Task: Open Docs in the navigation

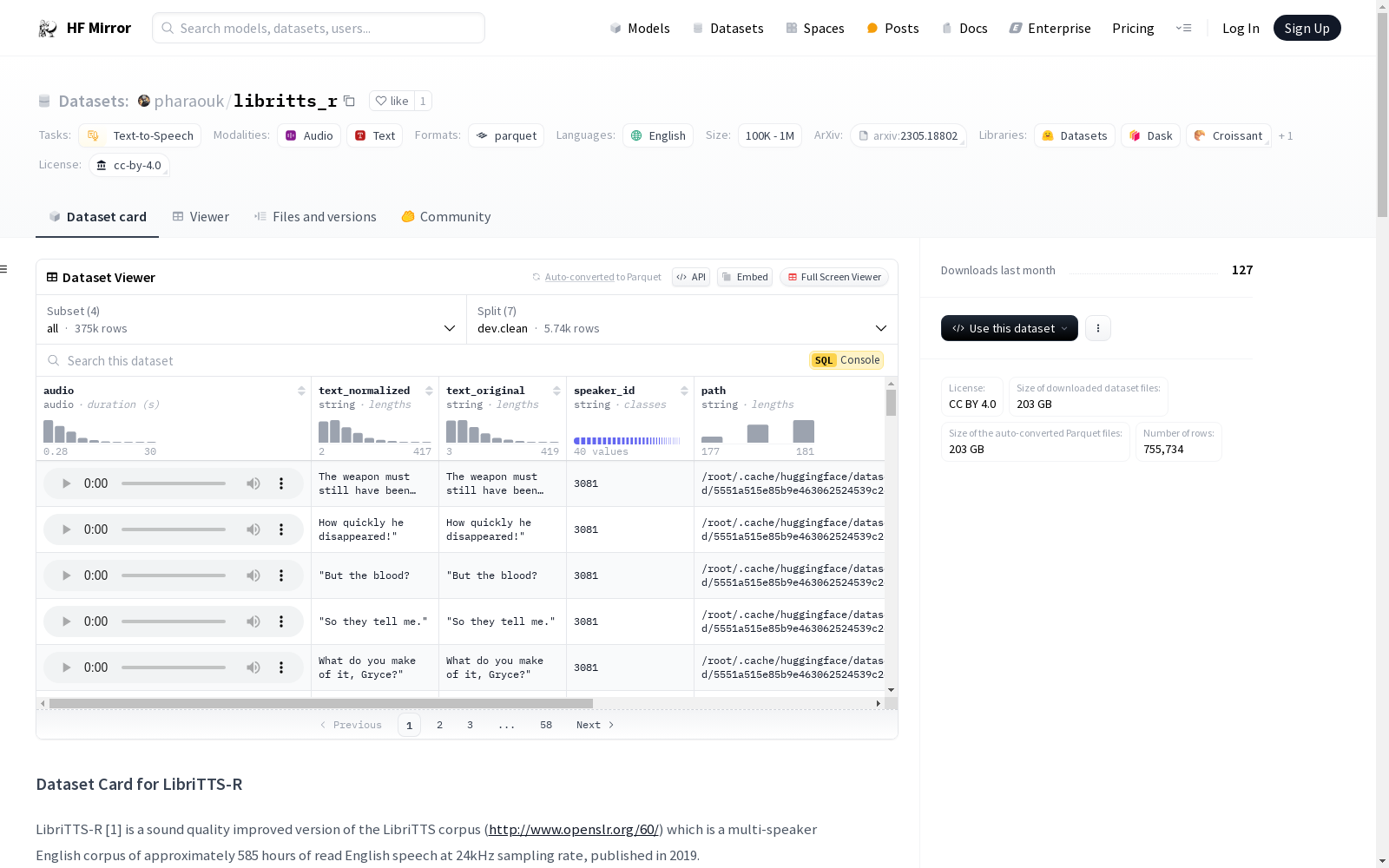Action: (964, 28)
